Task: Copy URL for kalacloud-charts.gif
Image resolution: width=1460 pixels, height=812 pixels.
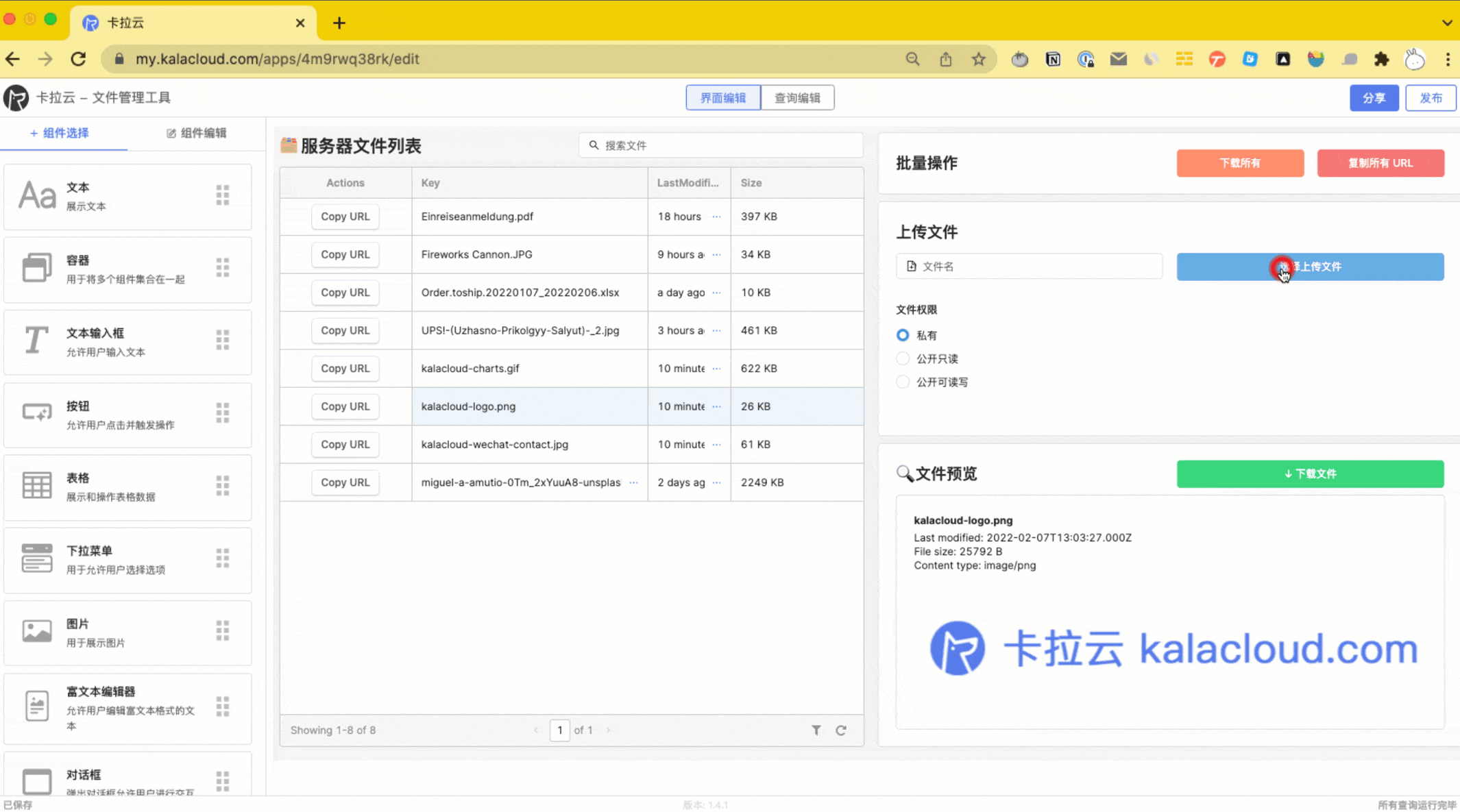Action: click(345, 368)
